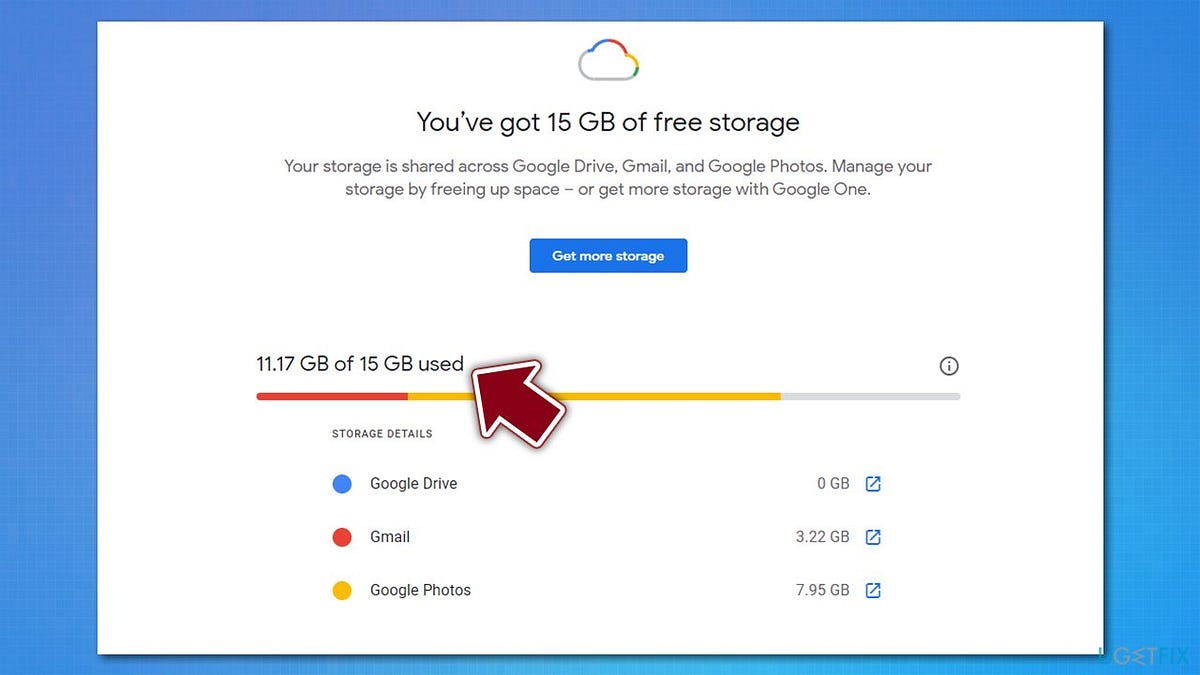
Task: Click the blue Google Drive color dot
Action: 342,484
